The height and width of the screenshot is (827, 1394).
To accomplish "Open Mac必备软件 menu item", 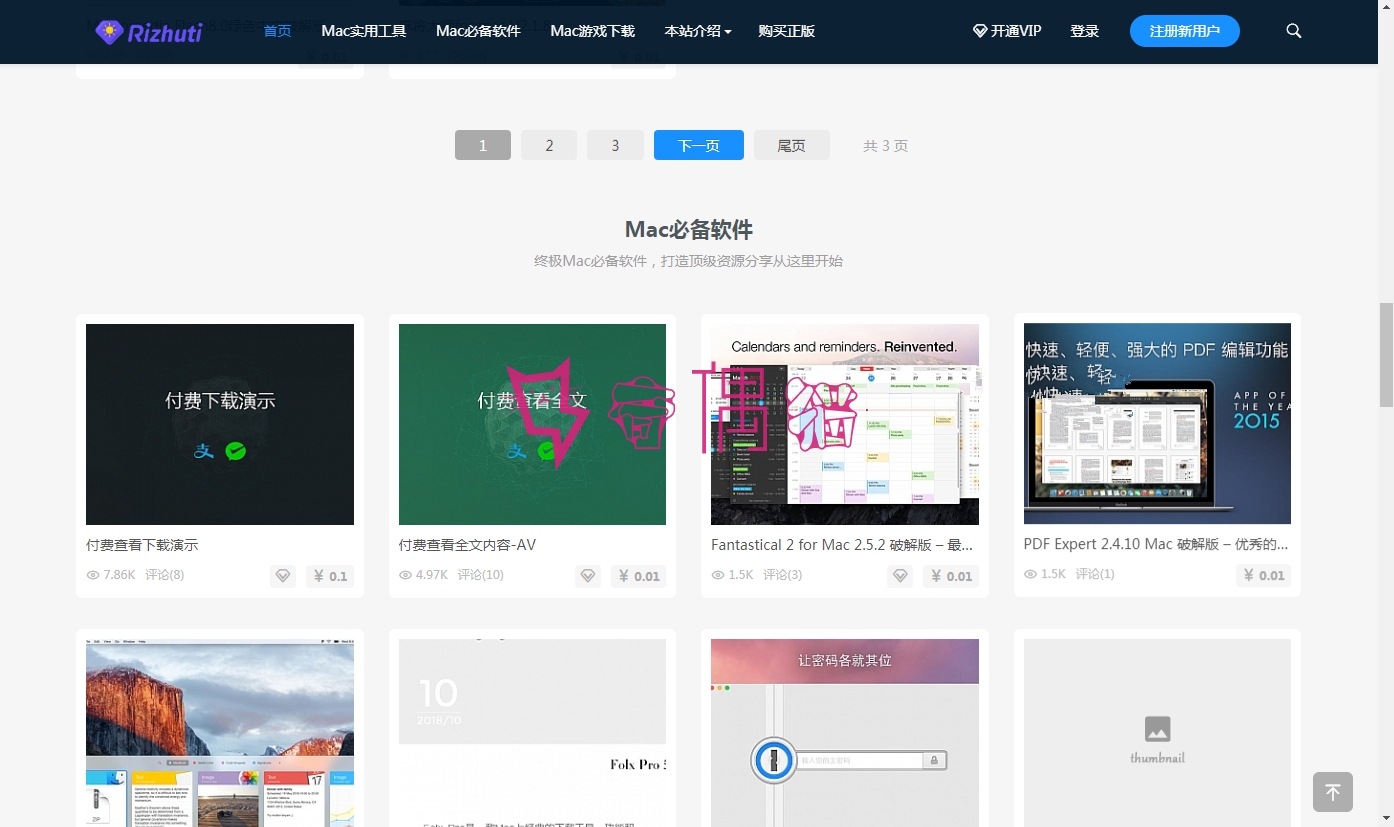I will click(x=478, y=31).
